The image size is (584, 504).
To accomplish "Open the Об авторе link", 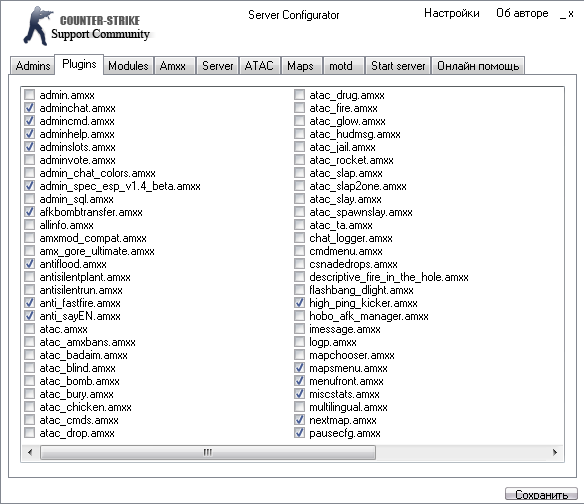I will [x=522, y=13].
